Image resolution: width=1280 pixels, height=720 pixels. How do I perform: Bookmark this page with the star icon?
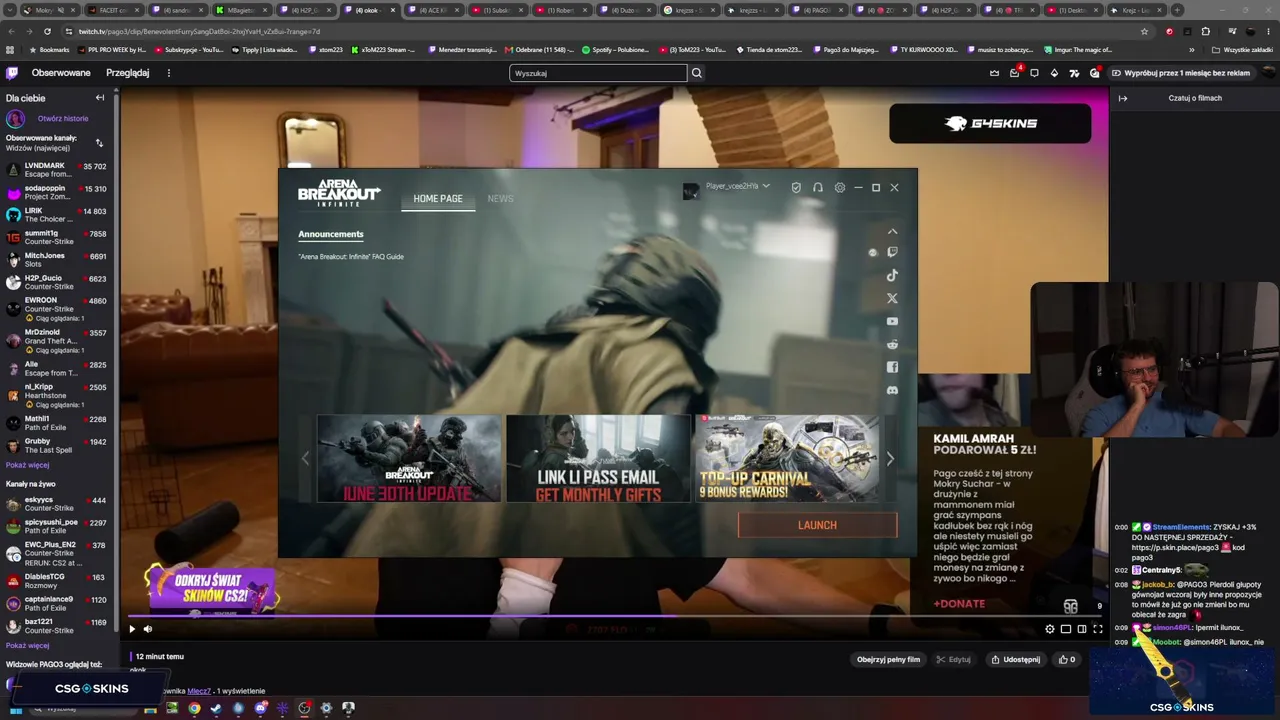(x=1145, y=31)
